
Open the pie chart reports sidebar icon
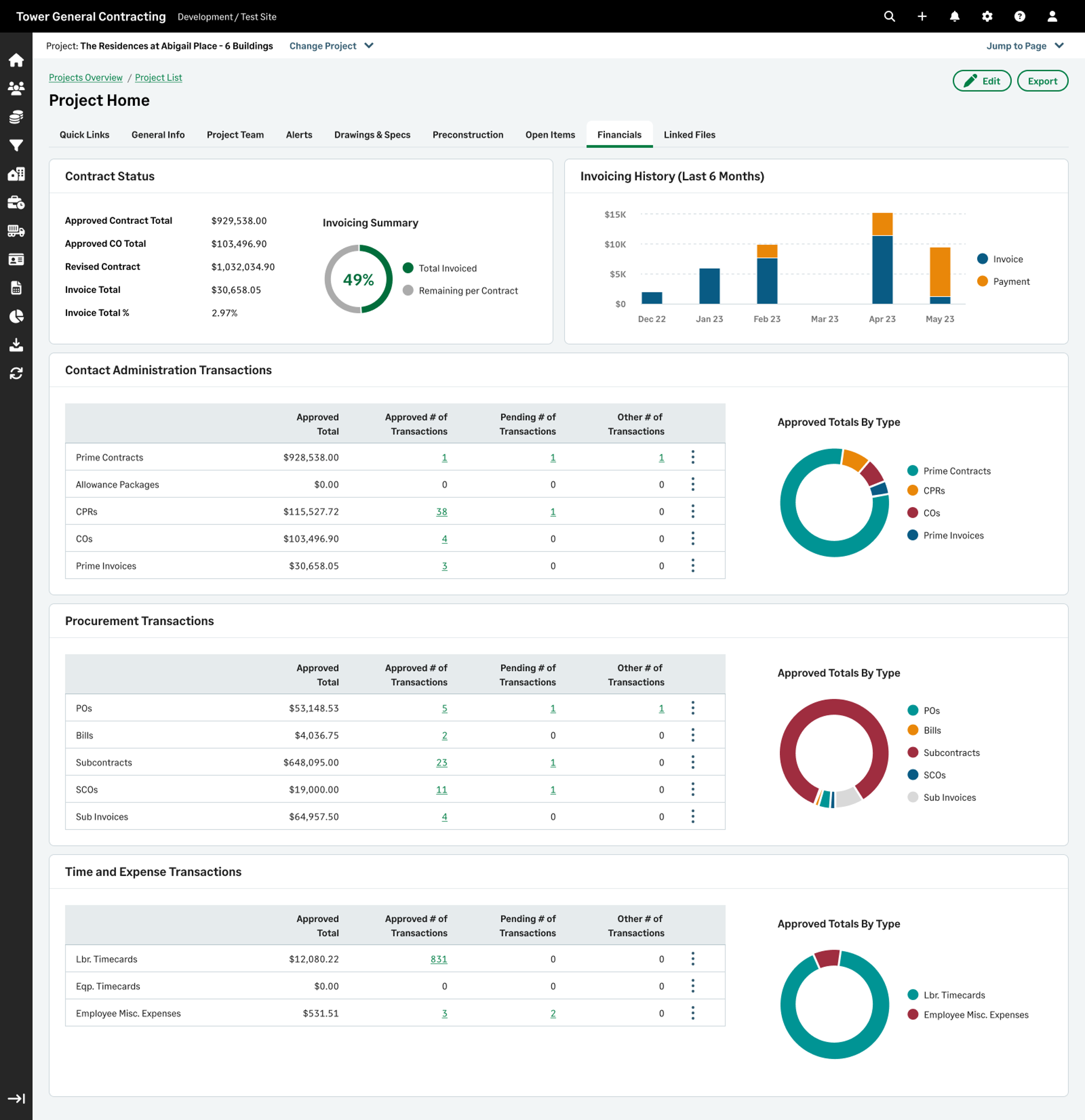[x=17, y=316]
